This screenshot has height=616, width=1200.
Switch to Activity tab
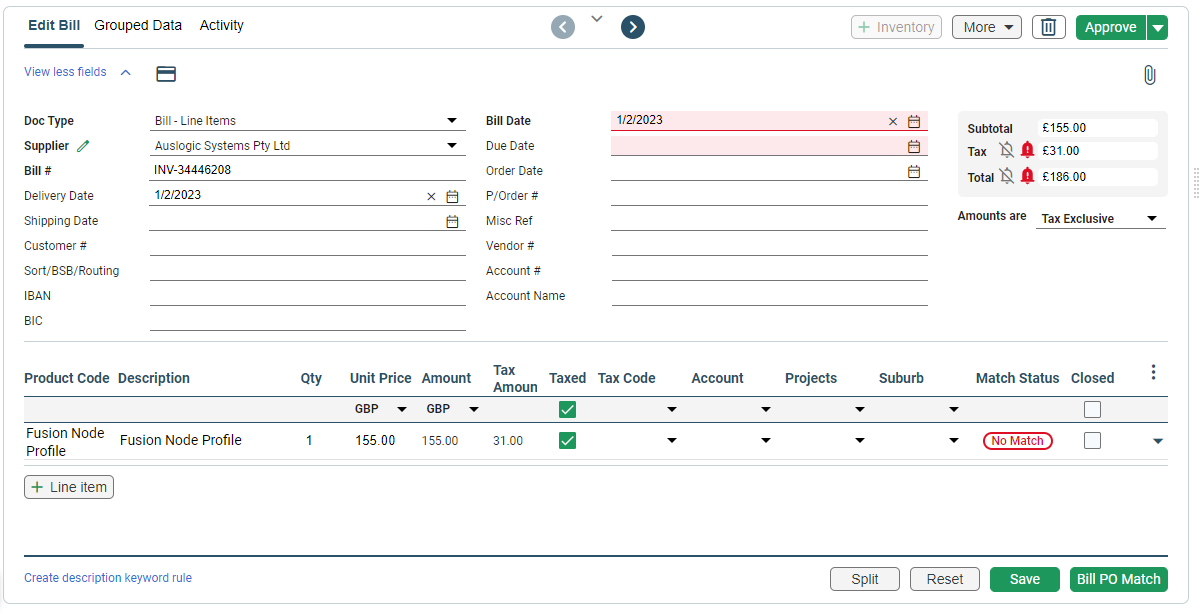[222, 25]
